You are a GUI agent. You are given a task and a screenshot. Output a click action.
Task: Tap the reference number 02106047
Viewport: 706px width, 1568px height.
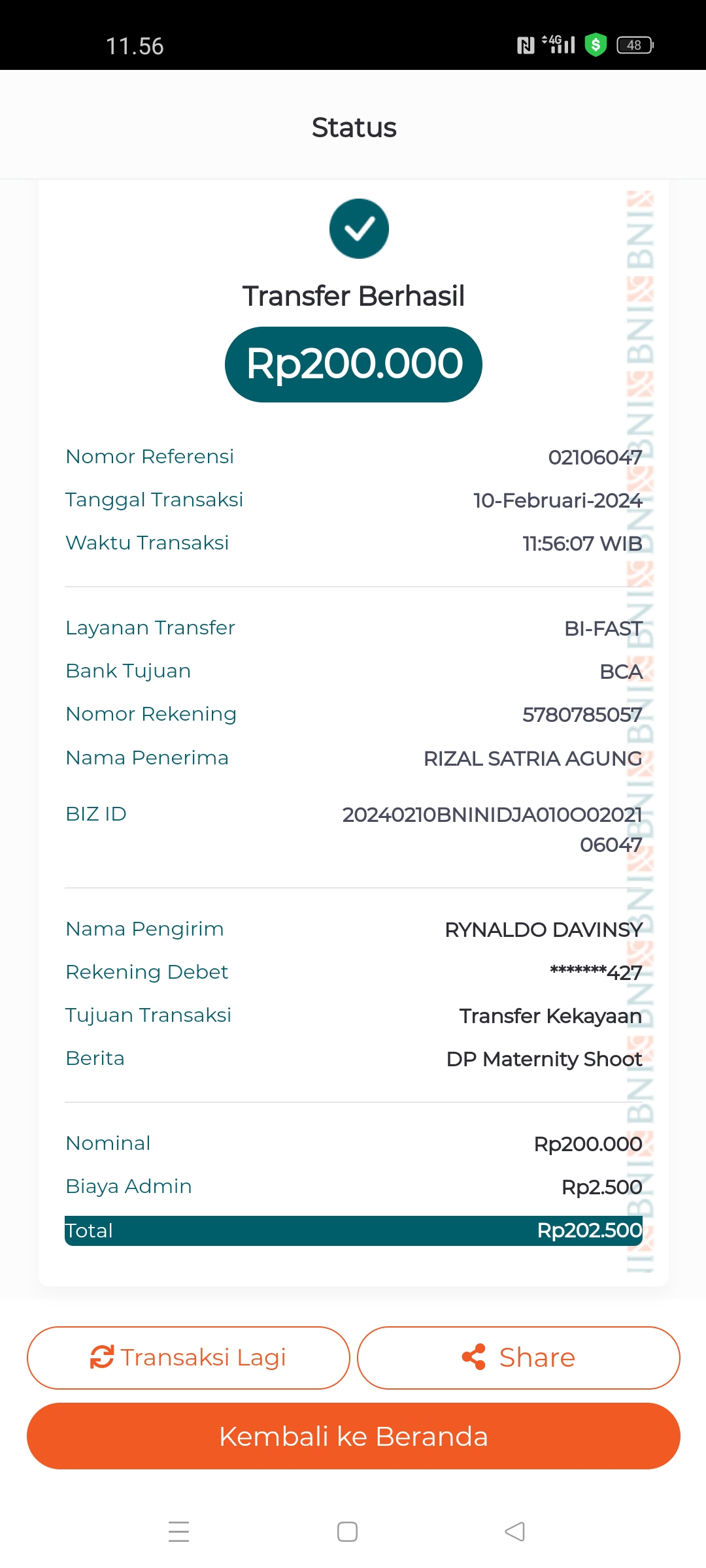[x=595, y=457]
